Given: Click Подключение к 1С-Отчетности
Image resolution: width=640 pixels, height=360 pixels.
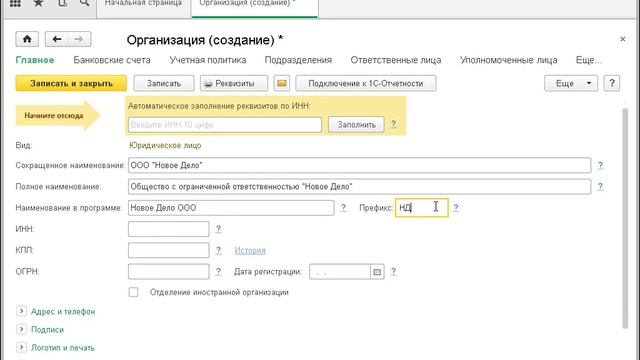Looking at the screenshot, I should (x=366, y=83).
